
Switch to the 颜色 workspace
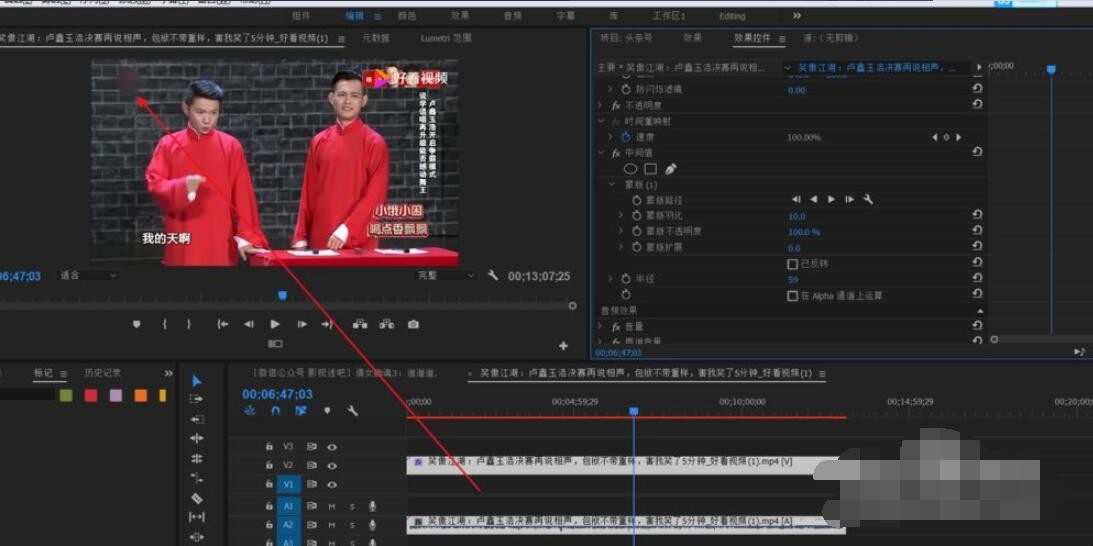(x=407, y=15)
